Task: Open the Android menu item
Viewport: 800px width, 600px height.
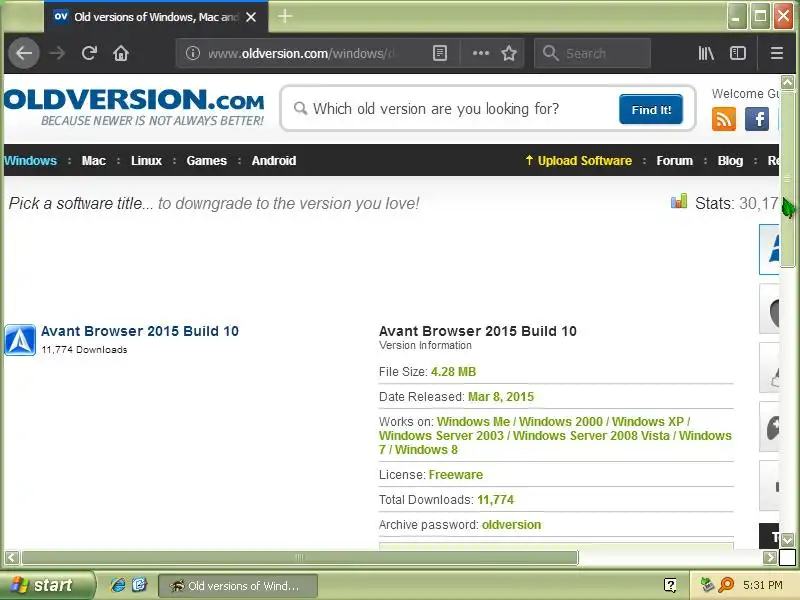Action: pyautogui.click(x=274, y=161)
